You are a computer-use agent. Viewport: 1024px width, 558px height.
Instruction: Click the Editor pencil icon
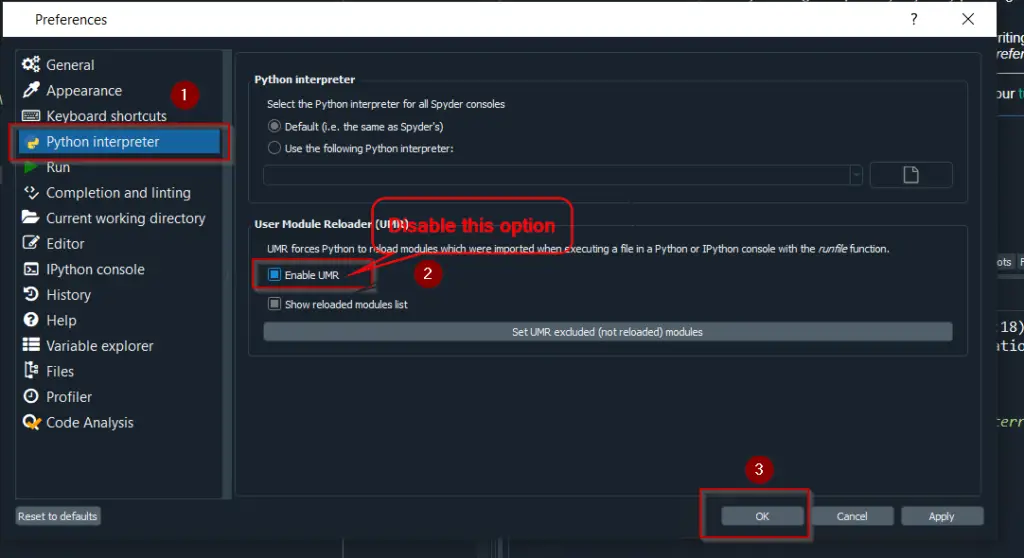click(31, 243)
